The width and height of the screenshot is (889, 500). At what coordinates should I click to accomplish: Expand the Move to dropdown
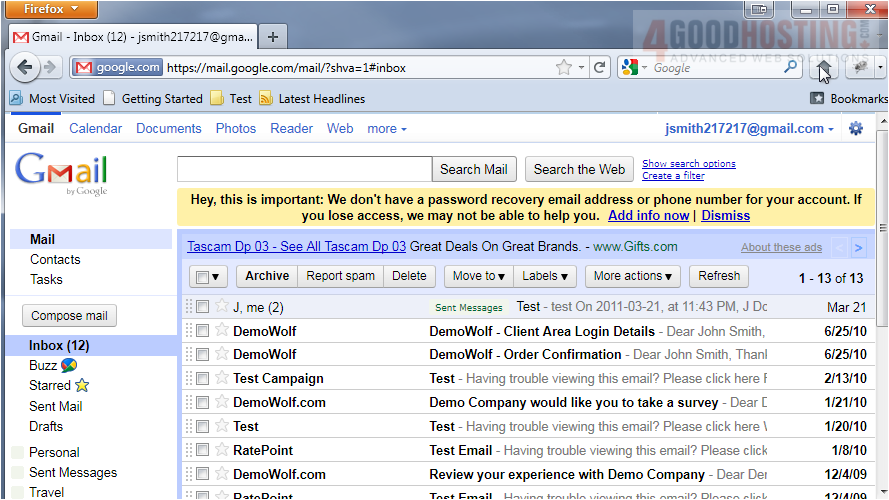478,276
